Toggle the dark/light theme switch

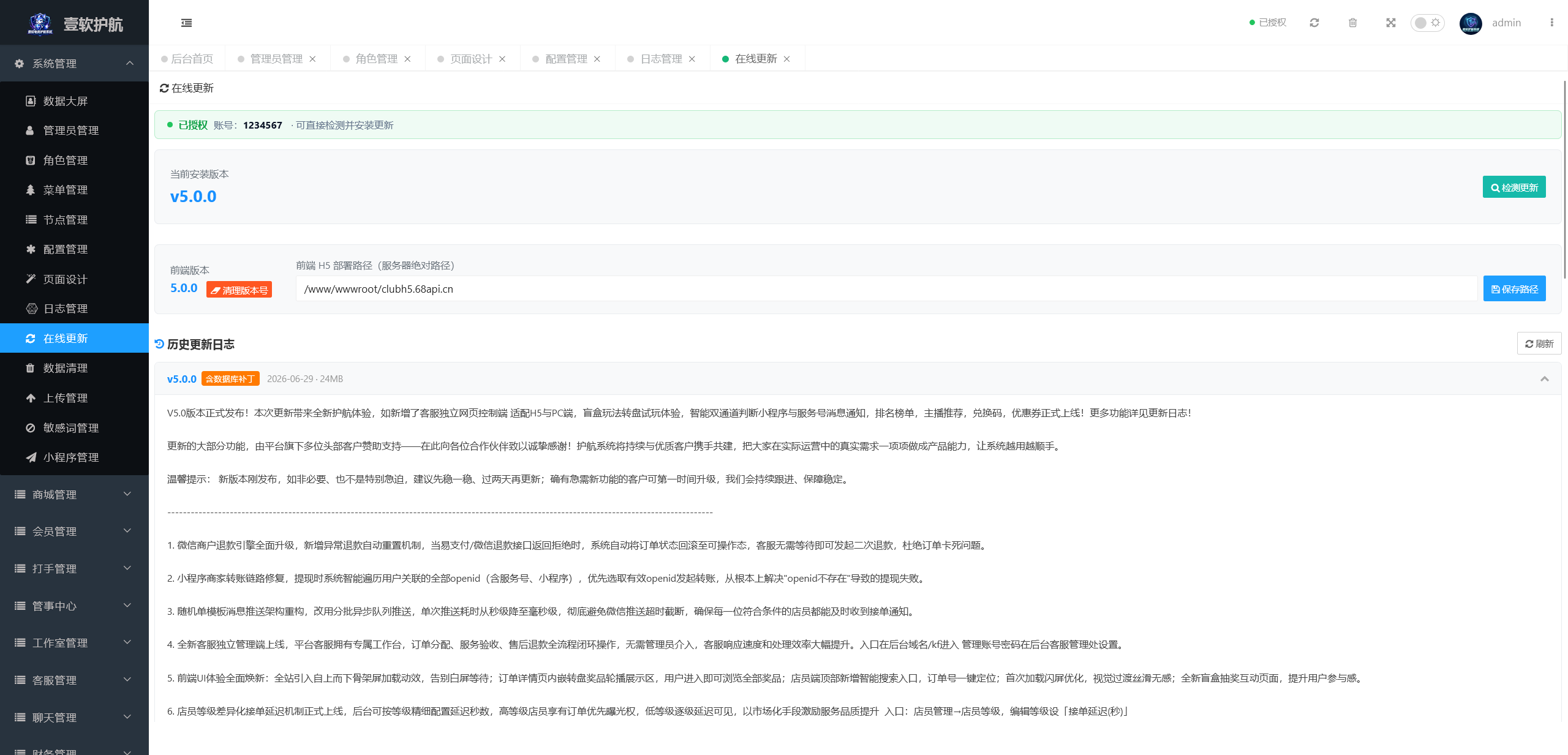(x=1428, y=23)
